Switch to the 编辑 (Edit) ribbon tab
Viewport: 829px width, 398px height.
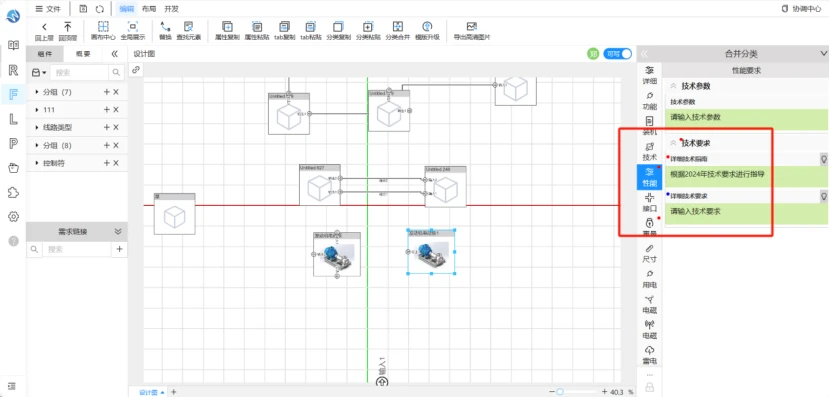(126, 8)
